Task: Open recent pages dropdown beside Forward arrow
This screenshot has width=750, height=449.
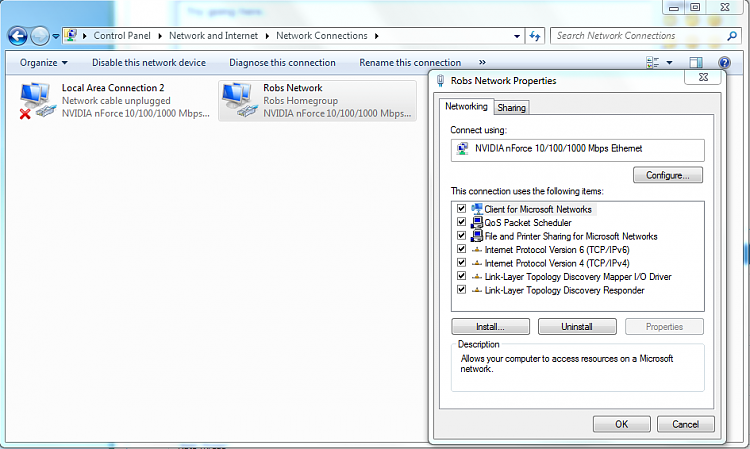Action: tap(55, 36)
